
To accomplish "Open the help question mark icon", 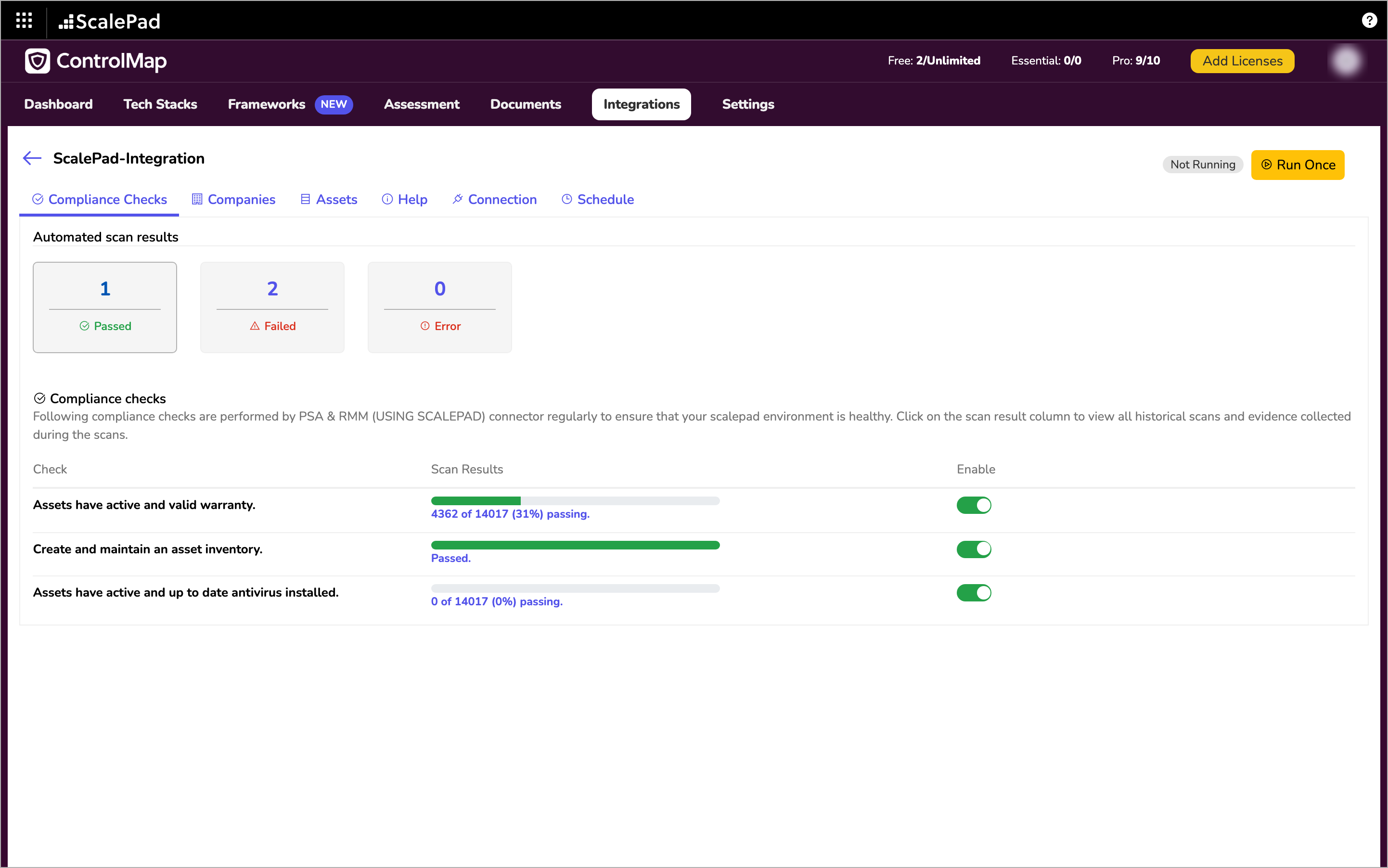I will (1369, 21).
